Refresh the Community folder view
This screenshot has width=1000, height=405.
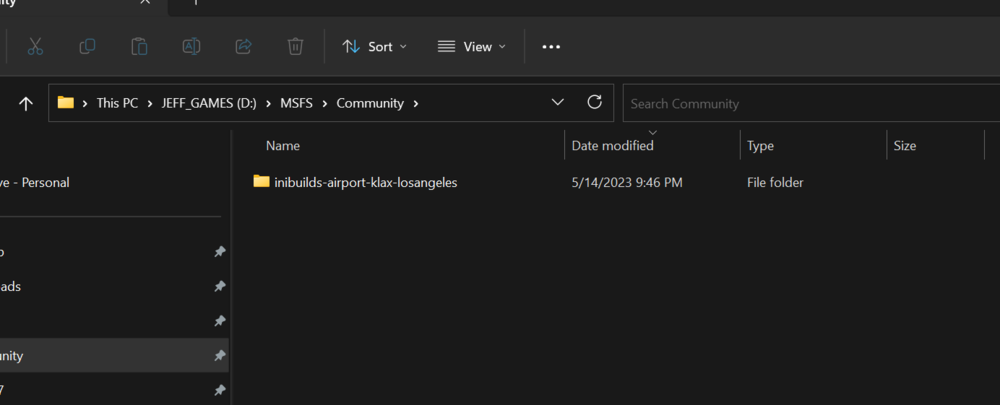(x=594, y=102)
